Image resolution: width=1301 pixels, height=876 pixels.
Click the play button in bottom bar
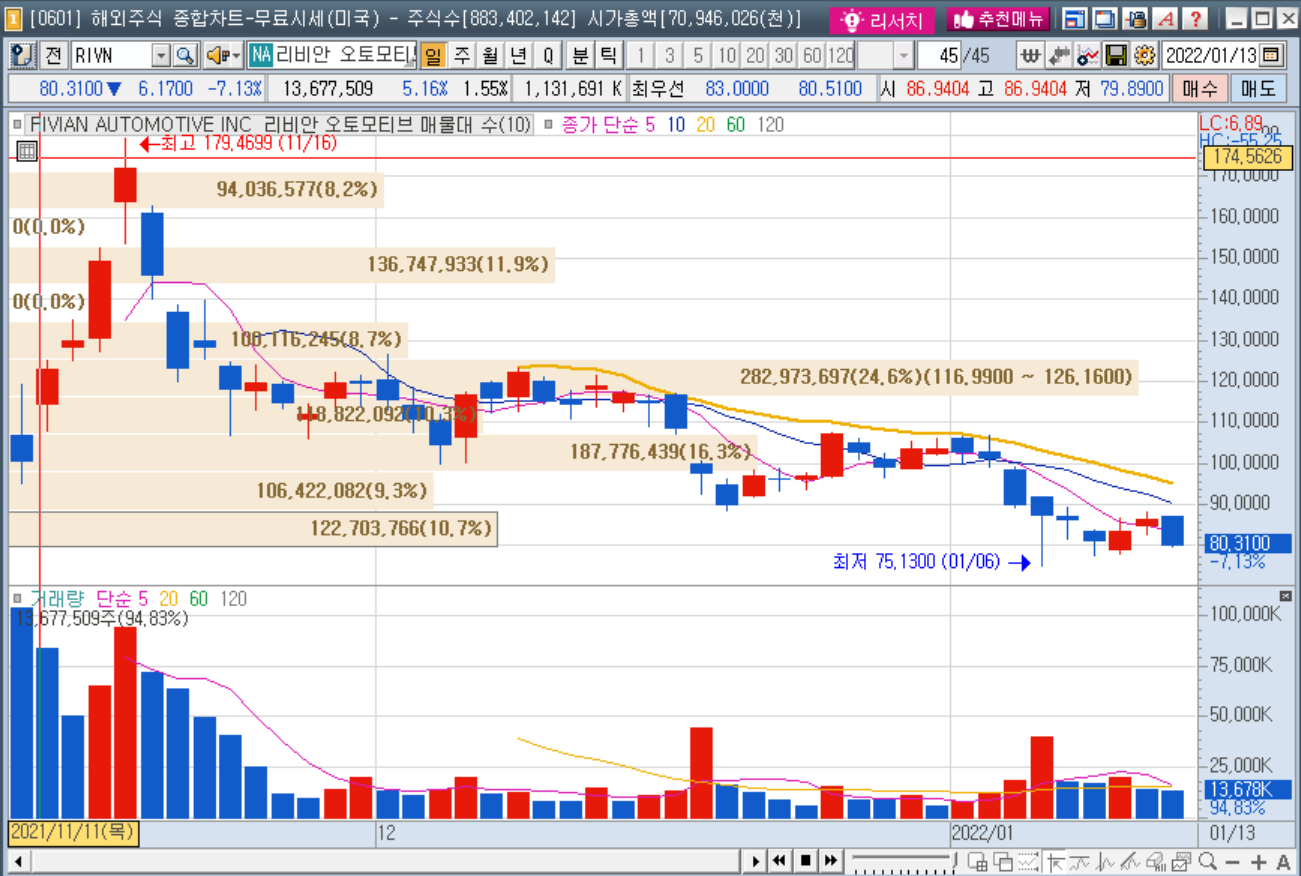click(x=755, y=861)
